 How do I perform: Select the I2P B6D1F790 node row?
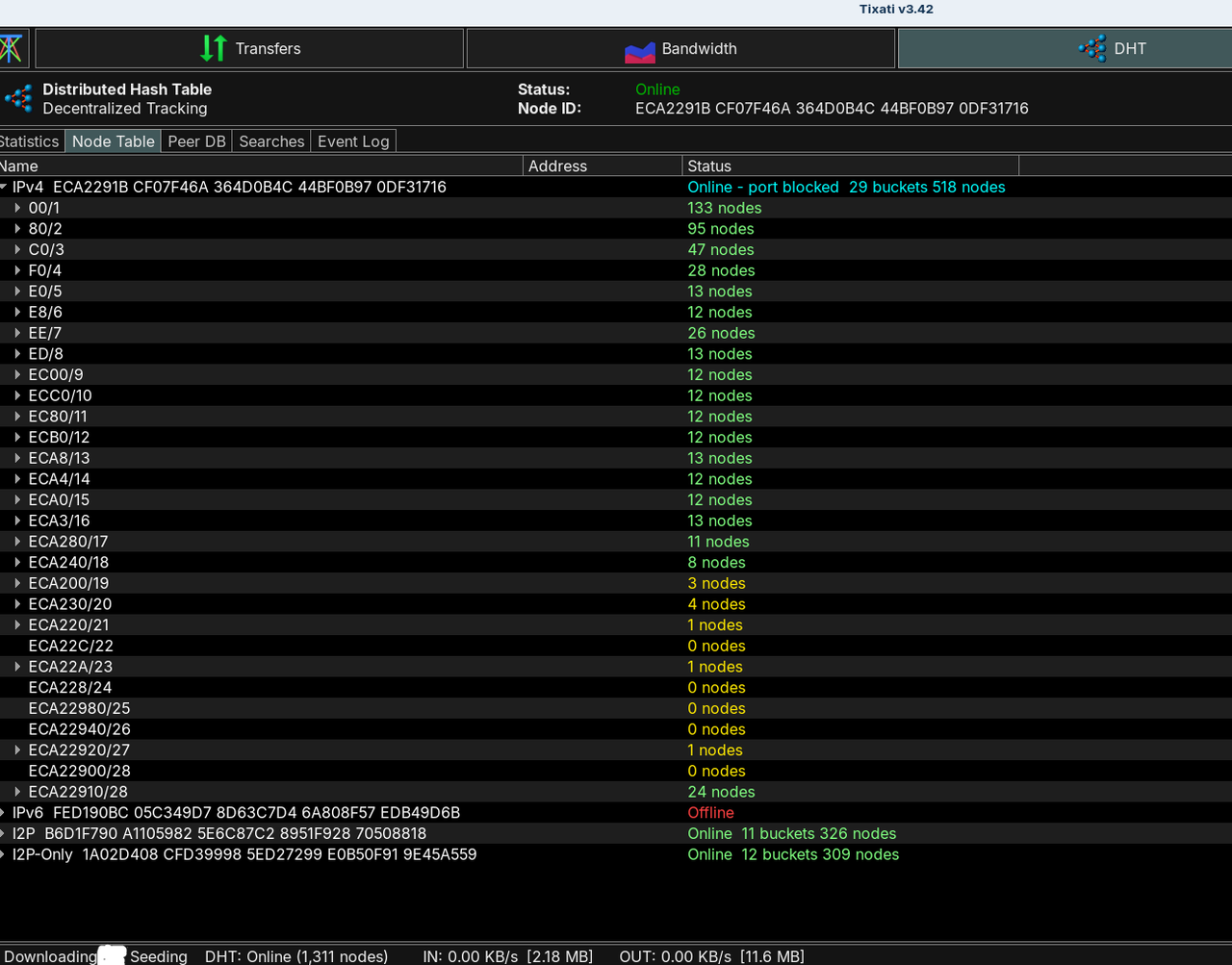click(616, 833)
